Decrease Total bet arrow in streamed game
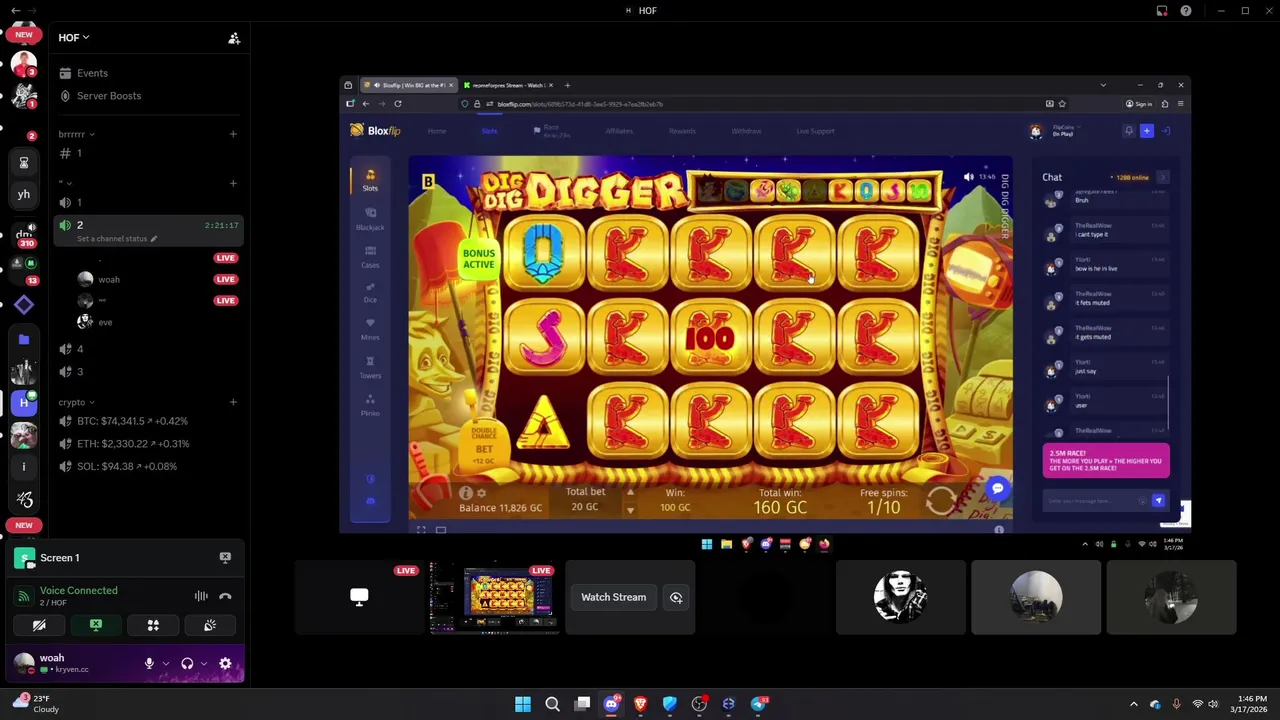Image resolution: width=1280 pixels, height=720 pixels. [x=630, y=510]
